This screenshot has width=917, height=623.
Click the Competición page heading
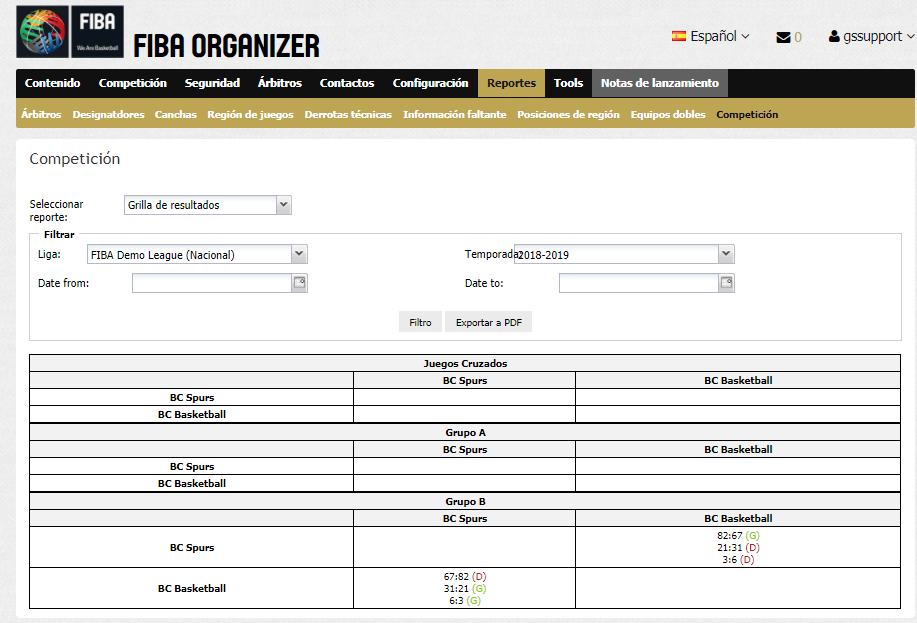click(x=75, y=159)
